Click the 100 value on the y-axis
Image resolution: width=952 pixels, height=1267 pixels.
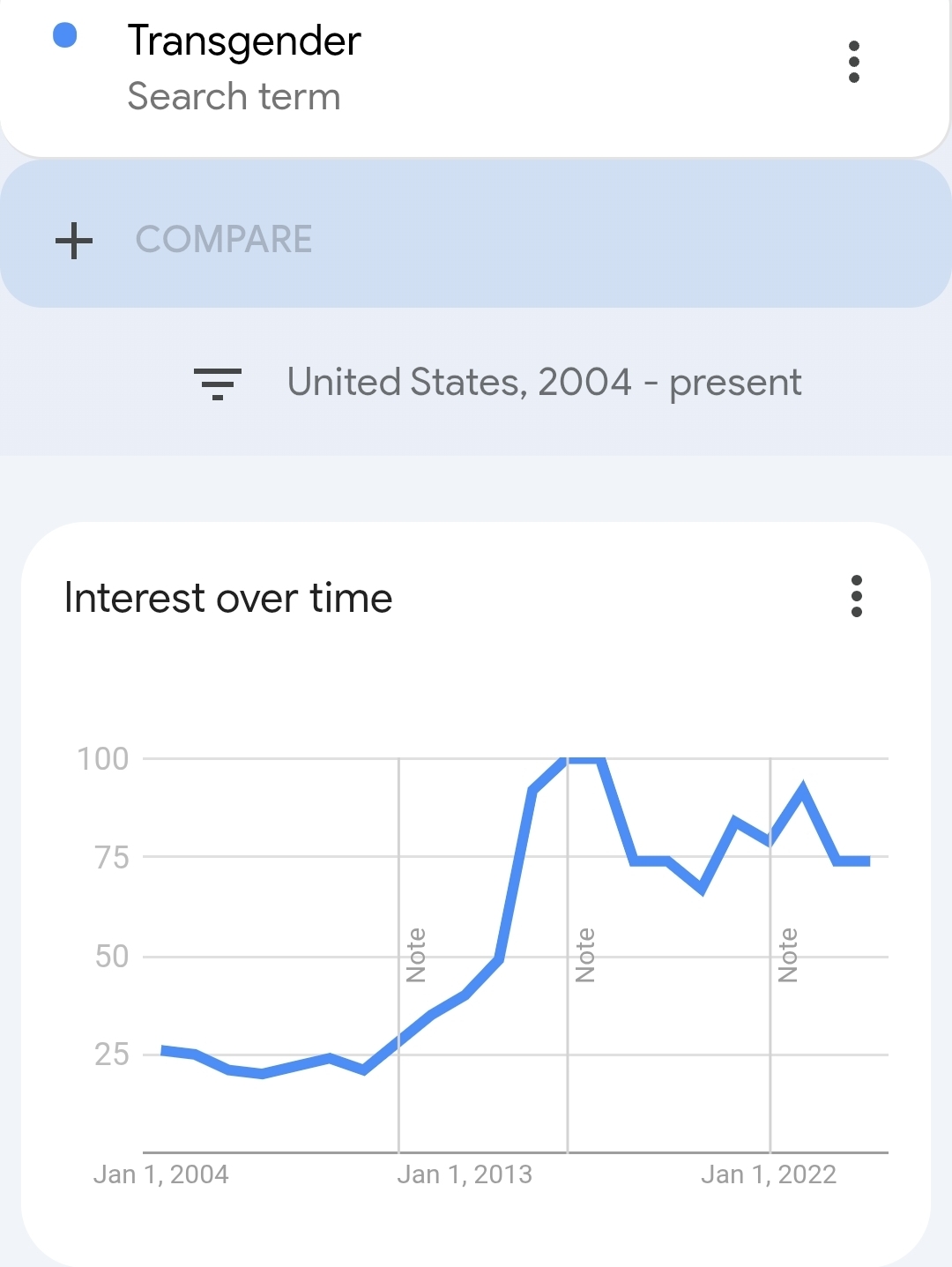tap(103, 758)
